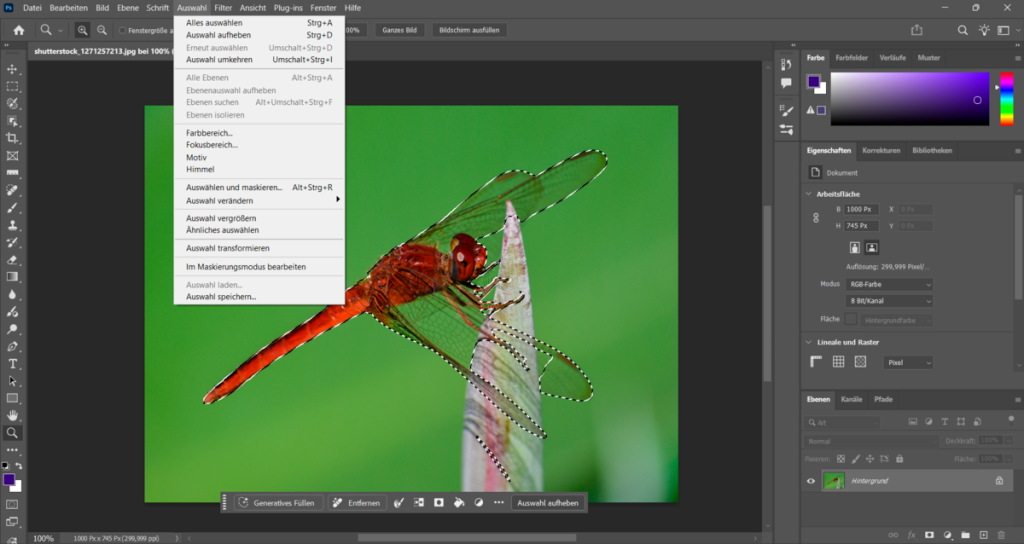Select the Brush tool
This screenshot has height=544, width=1024.
(12, 208)
